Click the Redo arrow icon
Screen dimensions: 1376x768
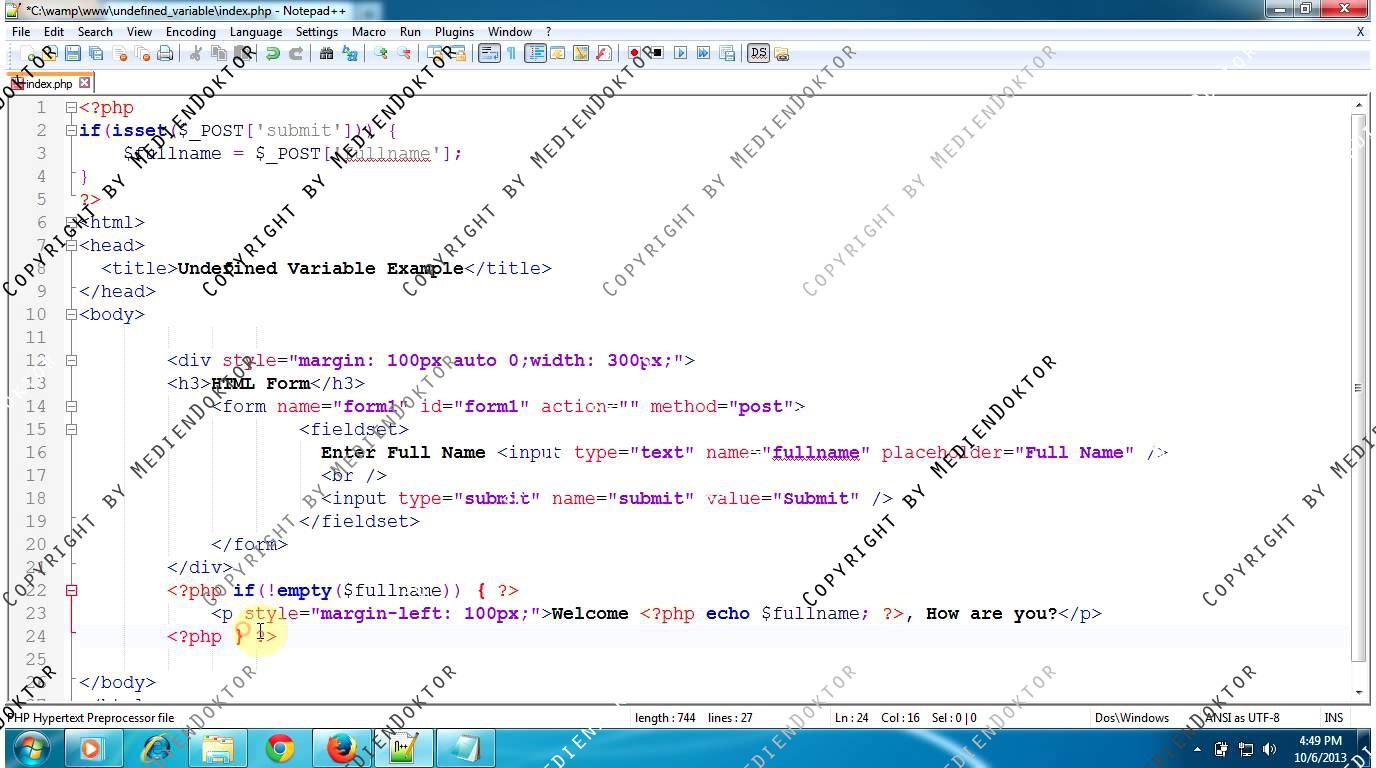click(296, 53)
